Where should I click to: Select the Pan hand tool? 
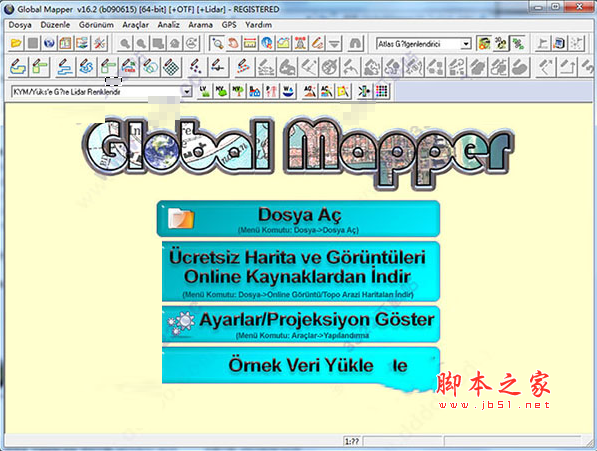pos(233,43)
